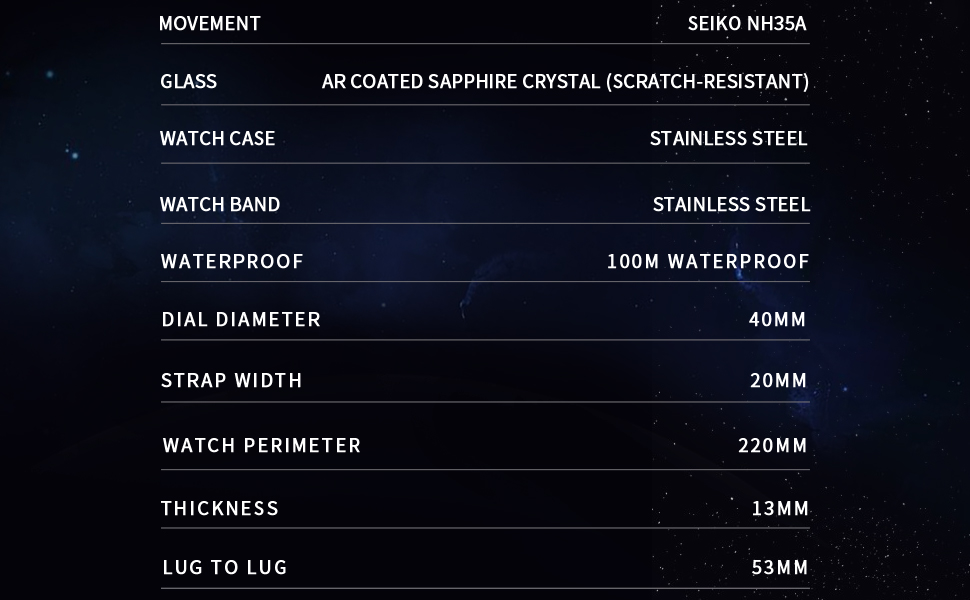Click the WATCH CASE label
970x600 pixels.
pos(217,138)
